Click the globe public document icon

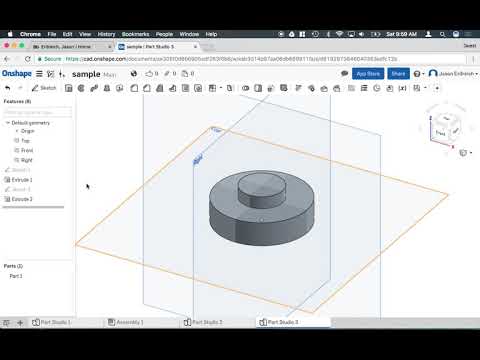134,74
